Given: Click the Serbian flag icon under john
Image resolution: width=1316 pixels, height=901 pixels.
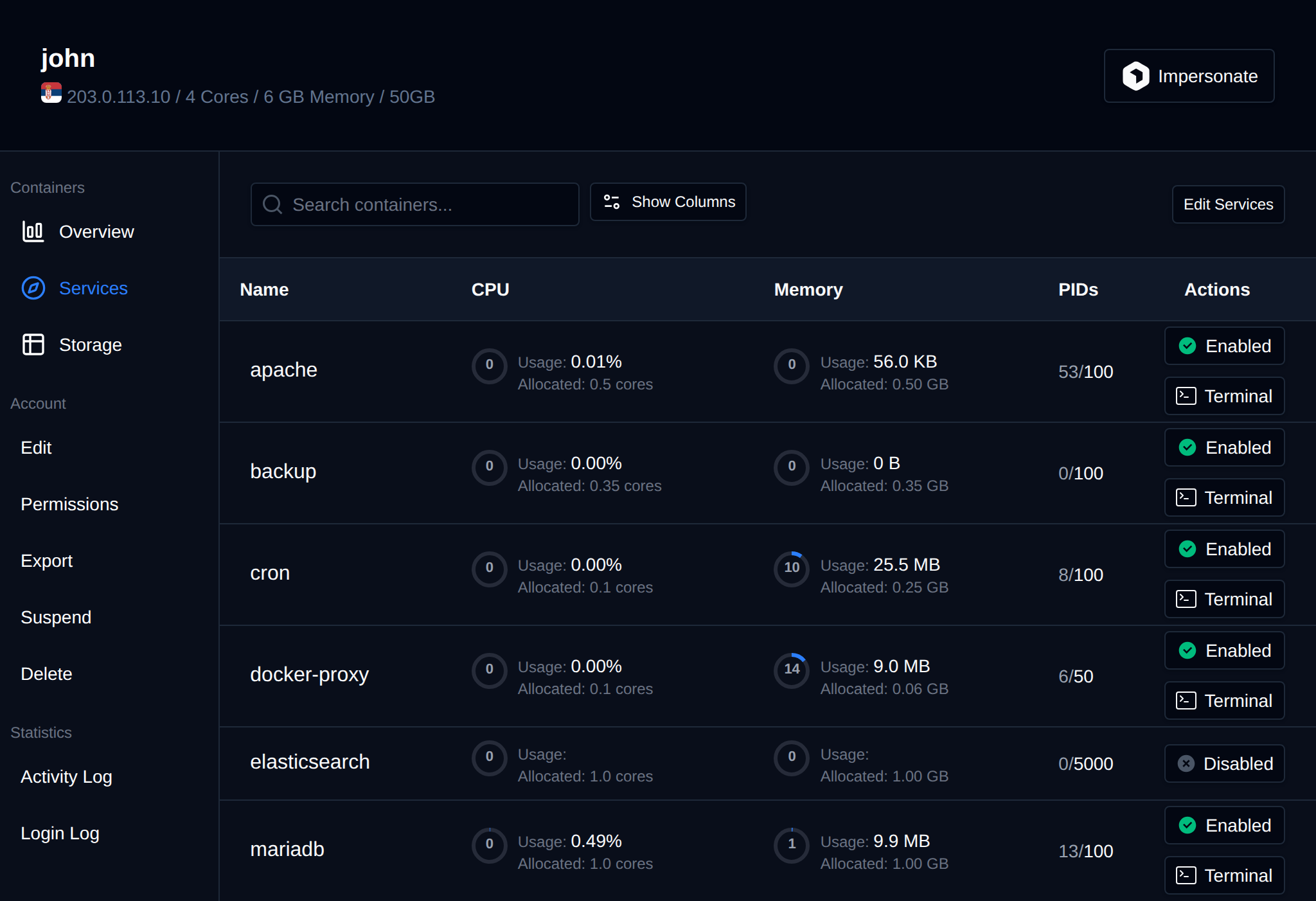Looking at the screenshot, I should pos(51,93).
